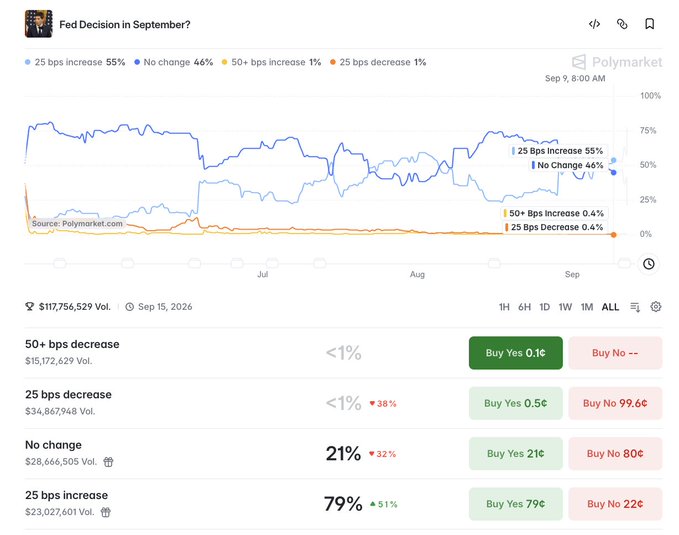Click the red 32% change indicator
Image resolution: width=679 pixels, height=535 pixels.
pos(383,454)
